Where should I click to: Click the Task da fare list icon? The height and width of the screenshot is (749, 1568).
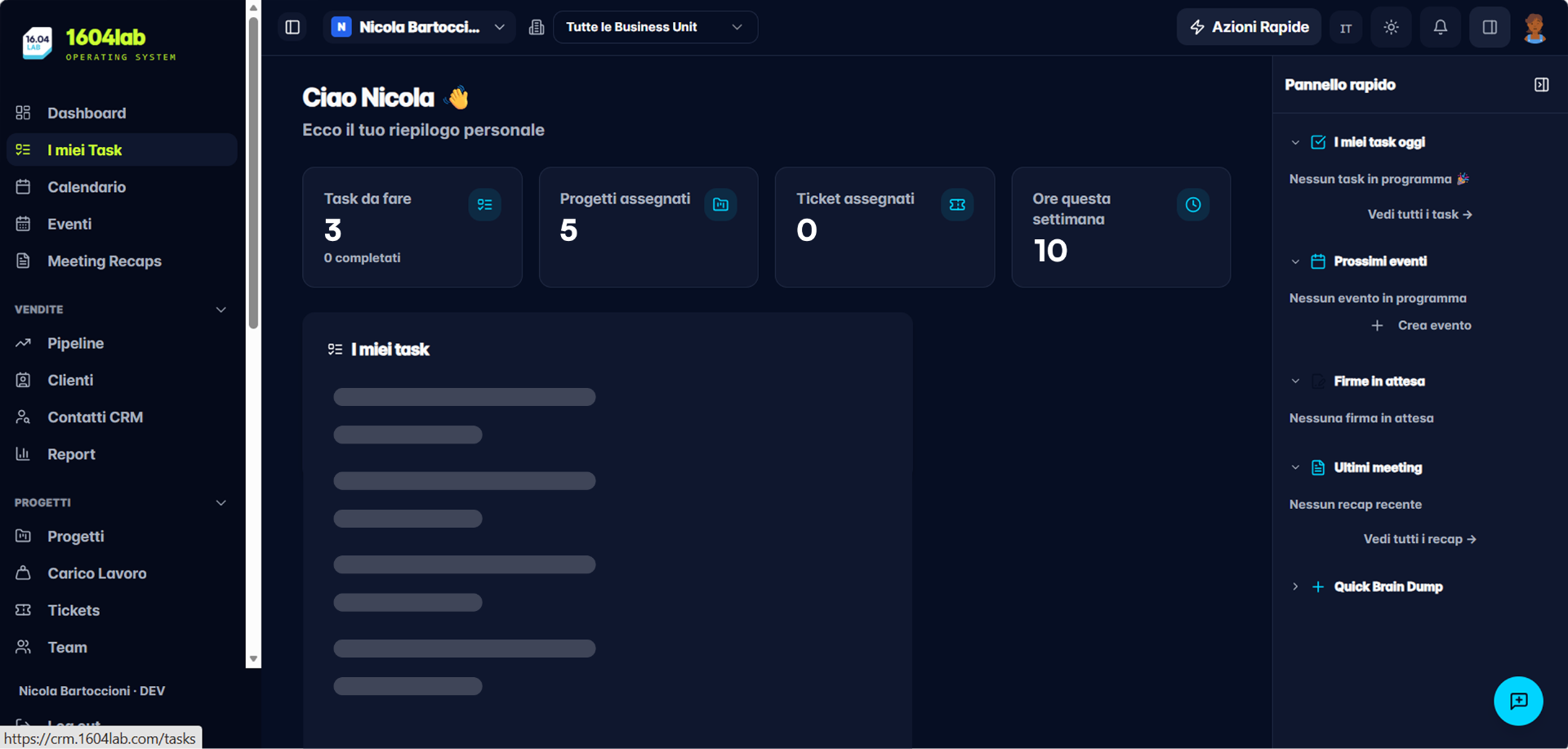click(484, 205)
